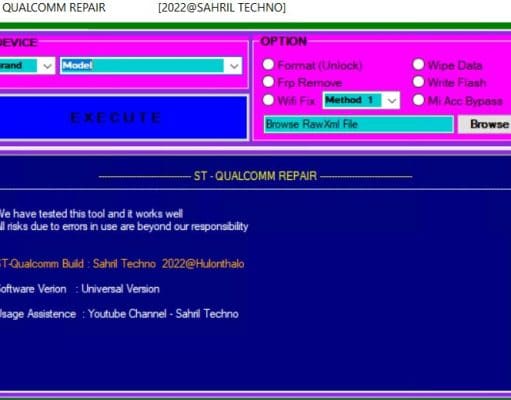Click the 'Youtube Channel - Sahril Techno' line
The image size is (511, 400).
click(163, 314)
